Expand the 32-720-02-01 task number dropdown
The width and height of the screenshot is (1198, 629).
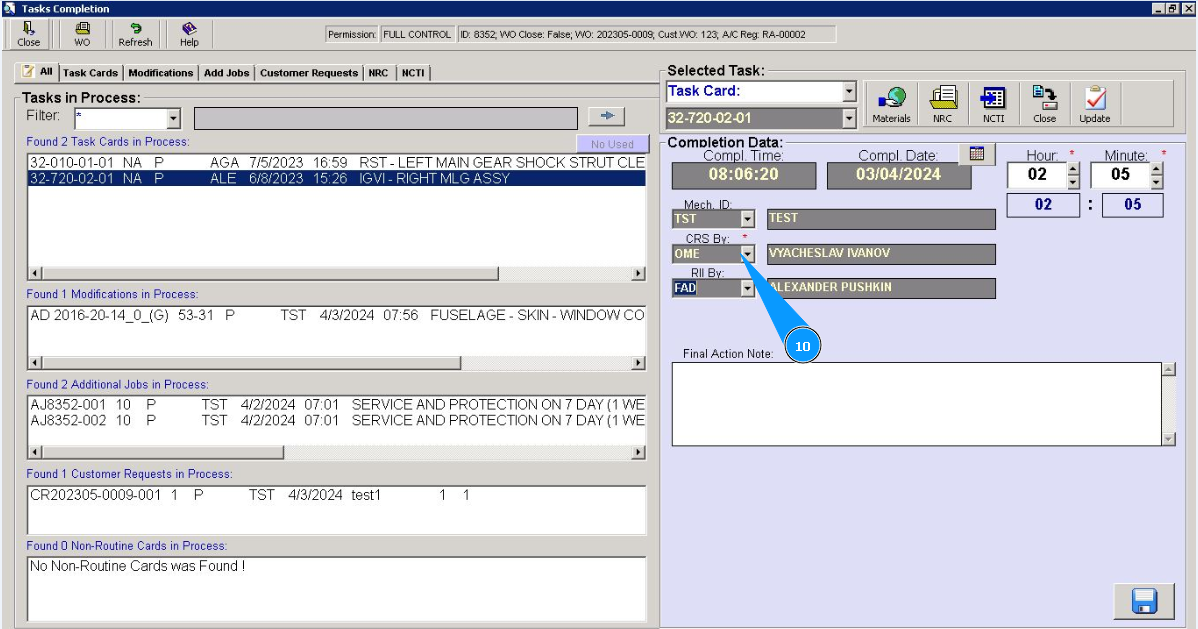pyautogui.click(x=849, y=118)
